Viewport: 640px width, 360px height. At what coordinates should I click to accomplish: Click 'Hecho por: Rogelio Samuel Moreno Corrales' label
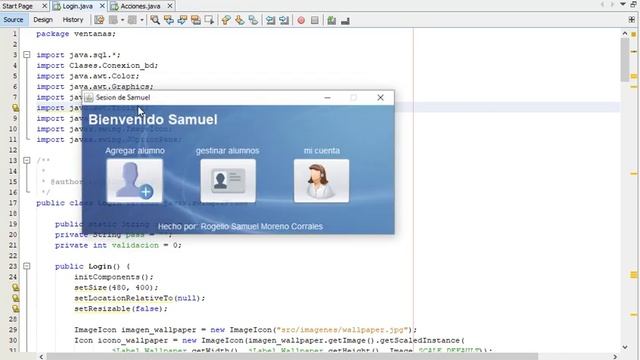240,227
